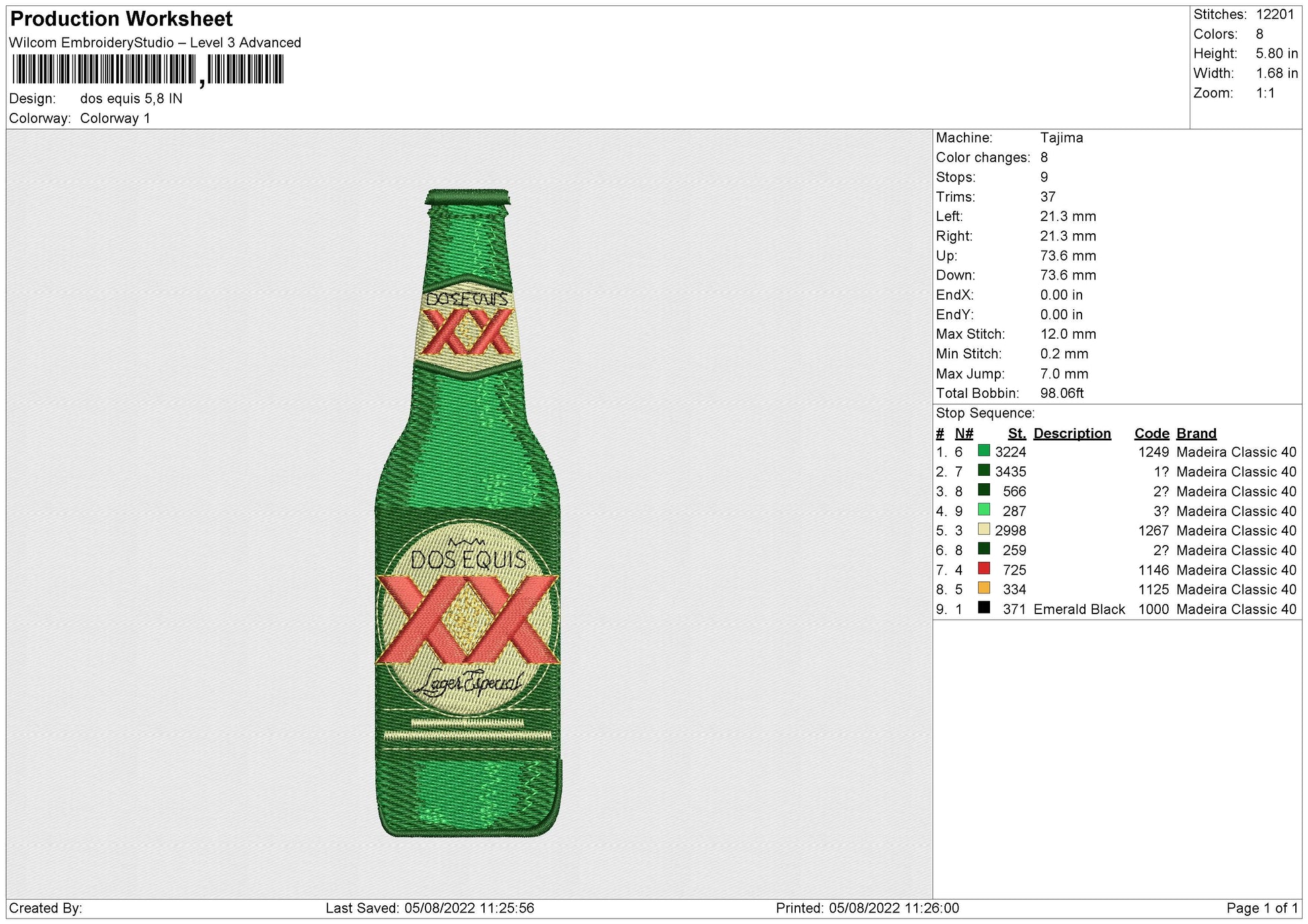This screenshot has width=1308, height=924.
Task: Select the Emerald Black description
Action: [1079, 610]
